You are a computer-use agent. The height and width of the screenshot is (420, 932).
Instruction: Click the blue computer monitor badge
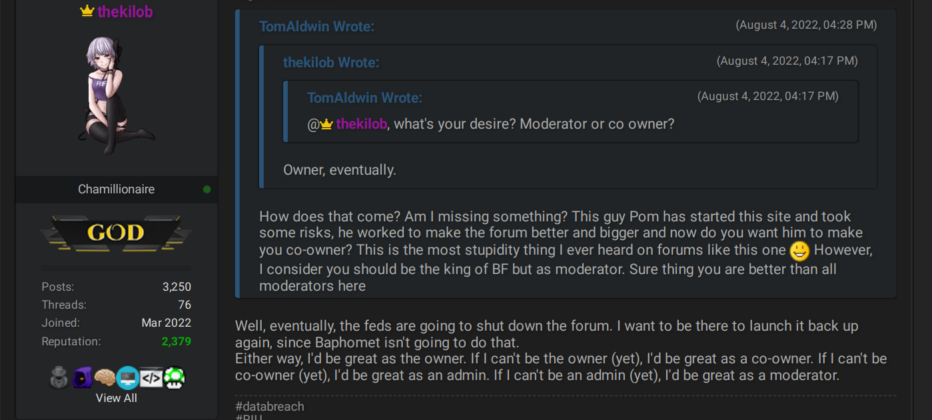(127, 377)
